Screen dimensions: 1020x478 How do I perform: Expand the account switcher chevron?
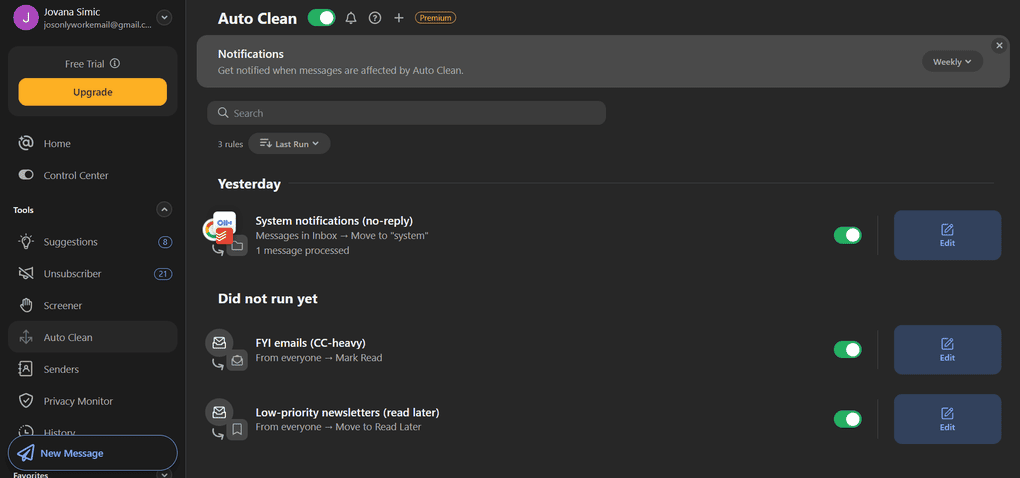(x=164, y=18)
